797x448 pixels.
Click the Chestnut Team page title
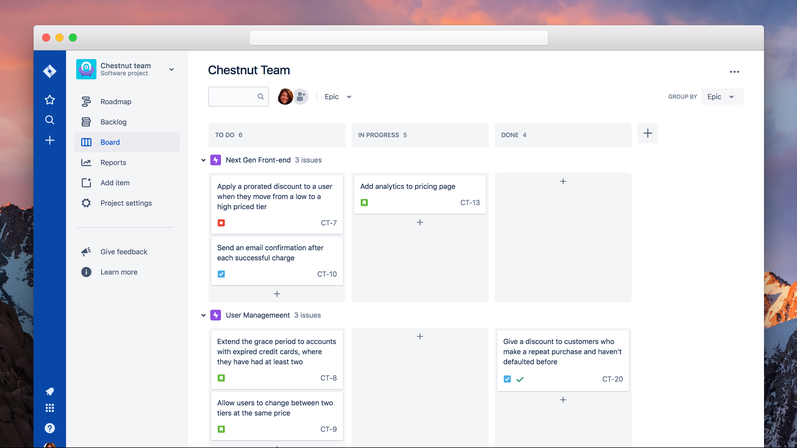(249, 70)
